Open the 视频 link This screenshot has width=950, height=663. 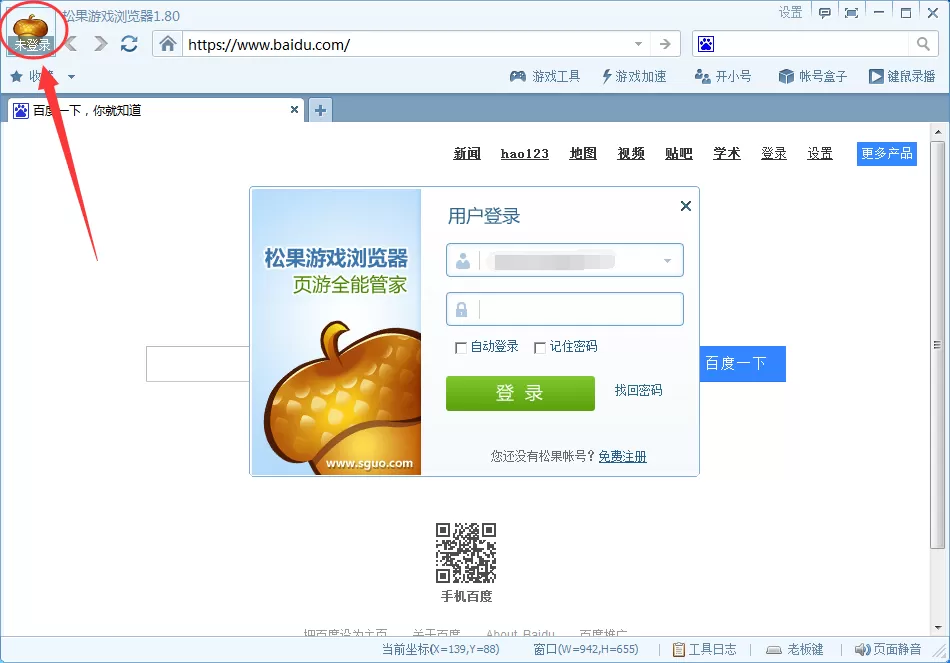(631, 154)
